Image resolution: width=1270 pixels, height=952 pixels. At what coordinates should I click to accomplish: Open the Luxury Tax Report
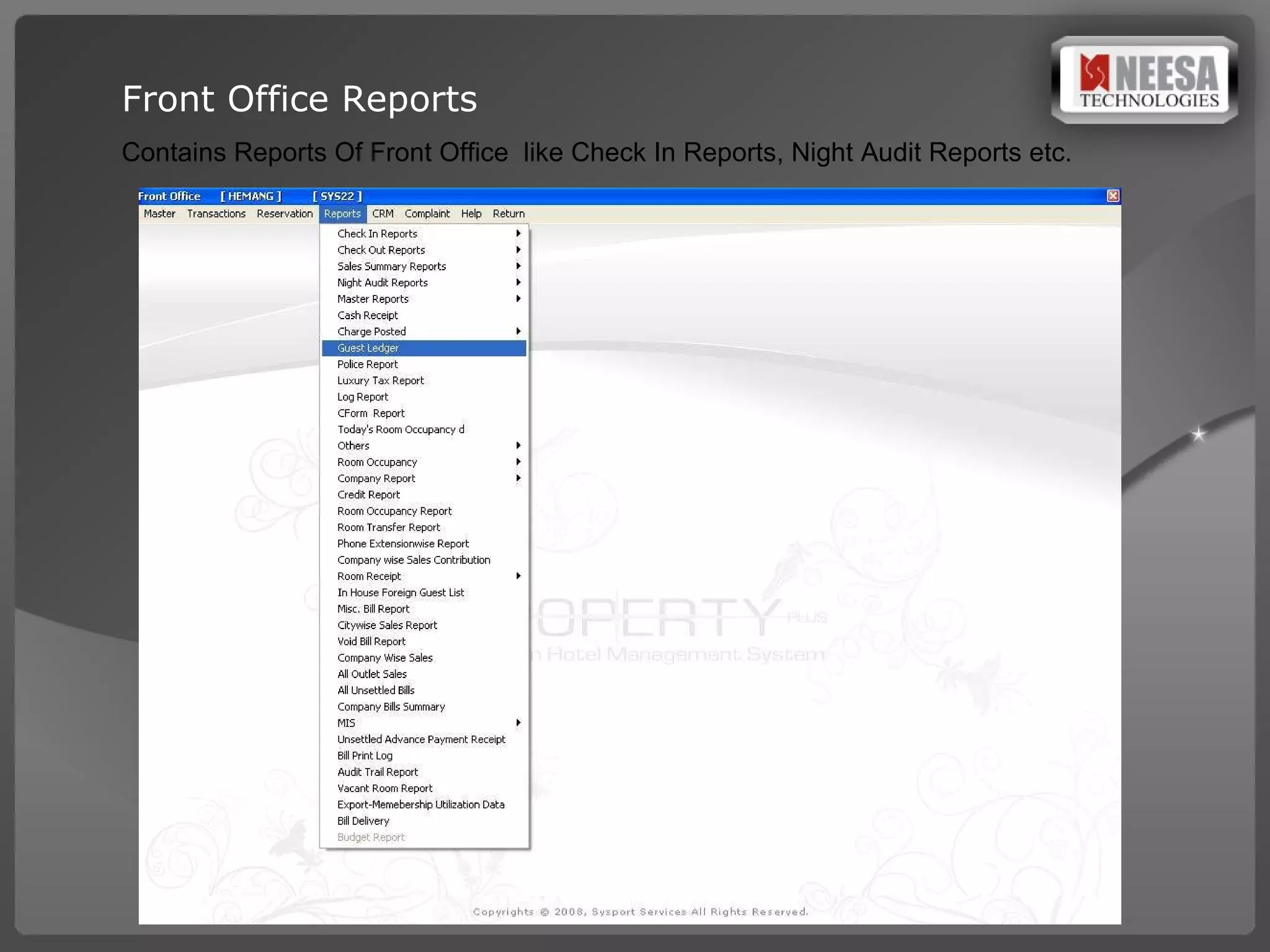424,381
